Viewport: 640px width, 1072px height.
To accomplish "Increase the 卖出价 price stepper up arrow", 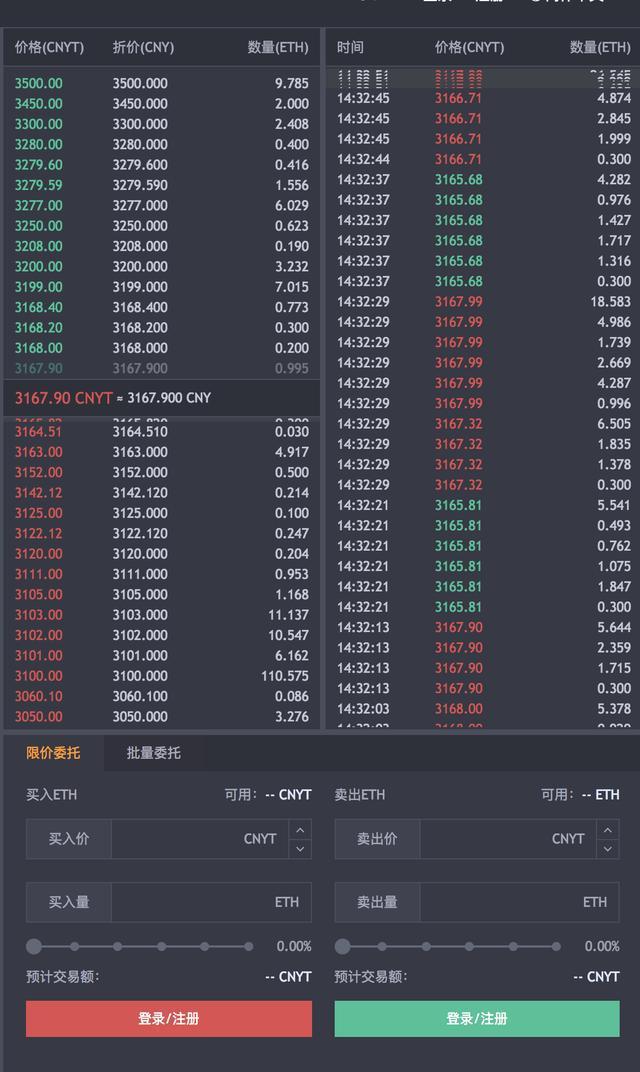I will (608, 829).
